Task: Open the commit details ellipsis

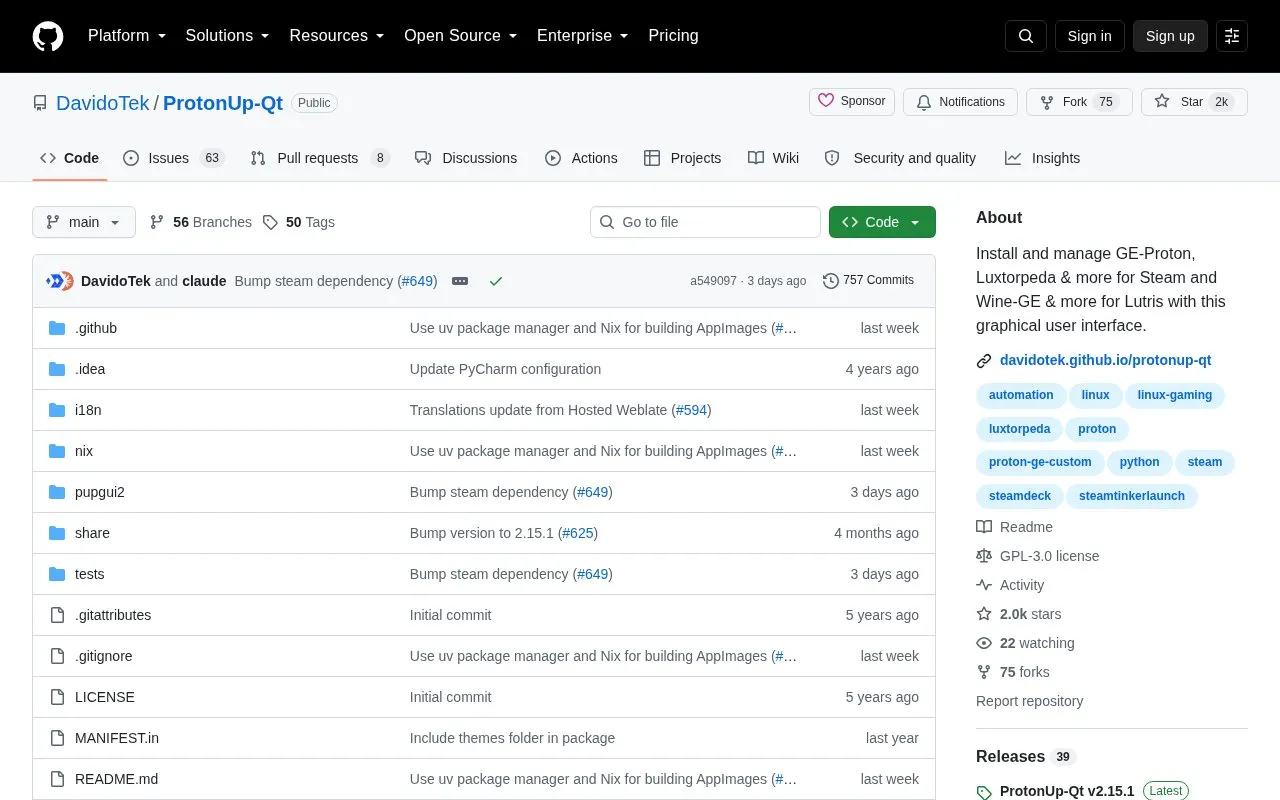Action: (x=460, y=281)
